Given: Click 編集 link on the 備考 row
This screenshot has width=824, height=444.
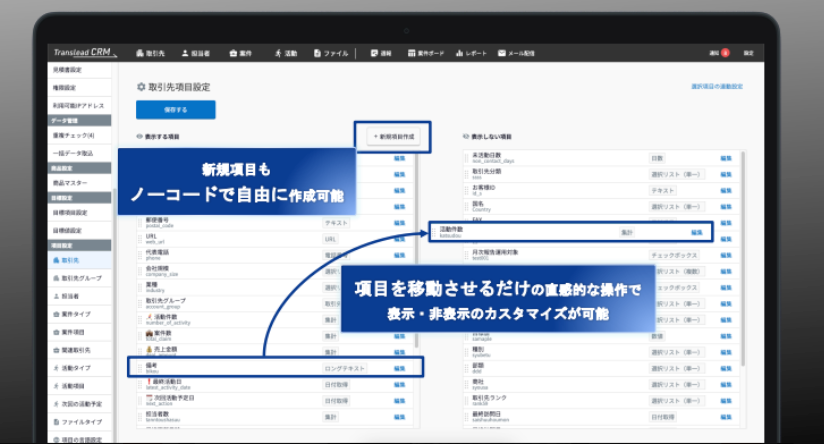Looking at the screenshot, I should [399, 368].
